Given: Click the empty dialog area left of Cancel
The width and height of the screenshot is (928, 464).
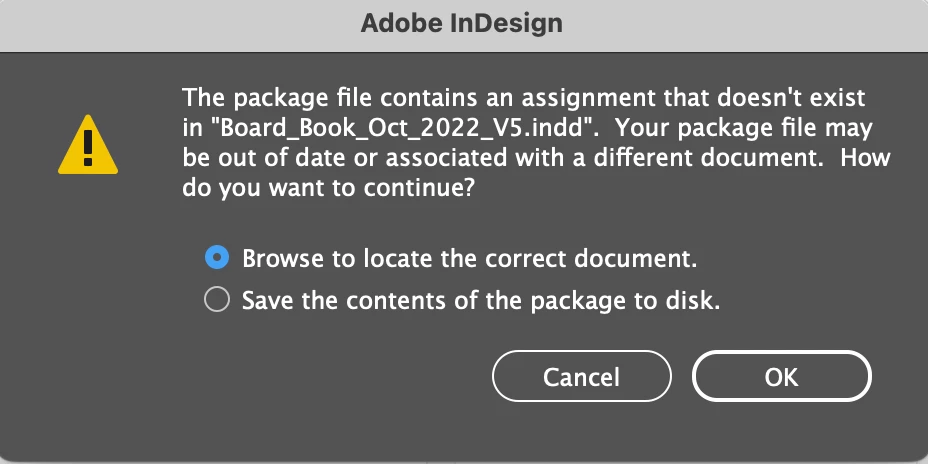Looking at the screenshot, I should click(300, 378).
